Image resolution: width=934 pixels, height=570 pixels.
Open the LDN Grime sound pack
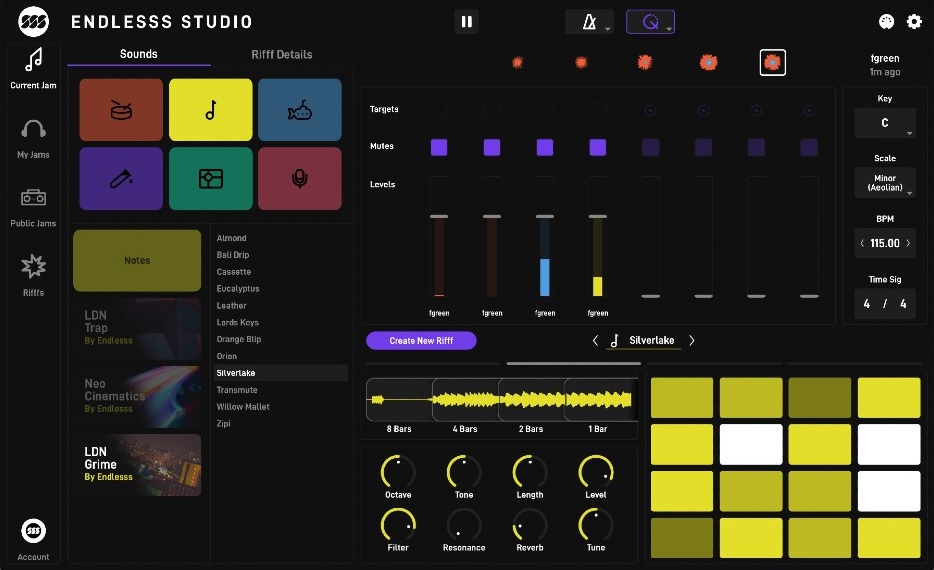coord(137,465)
